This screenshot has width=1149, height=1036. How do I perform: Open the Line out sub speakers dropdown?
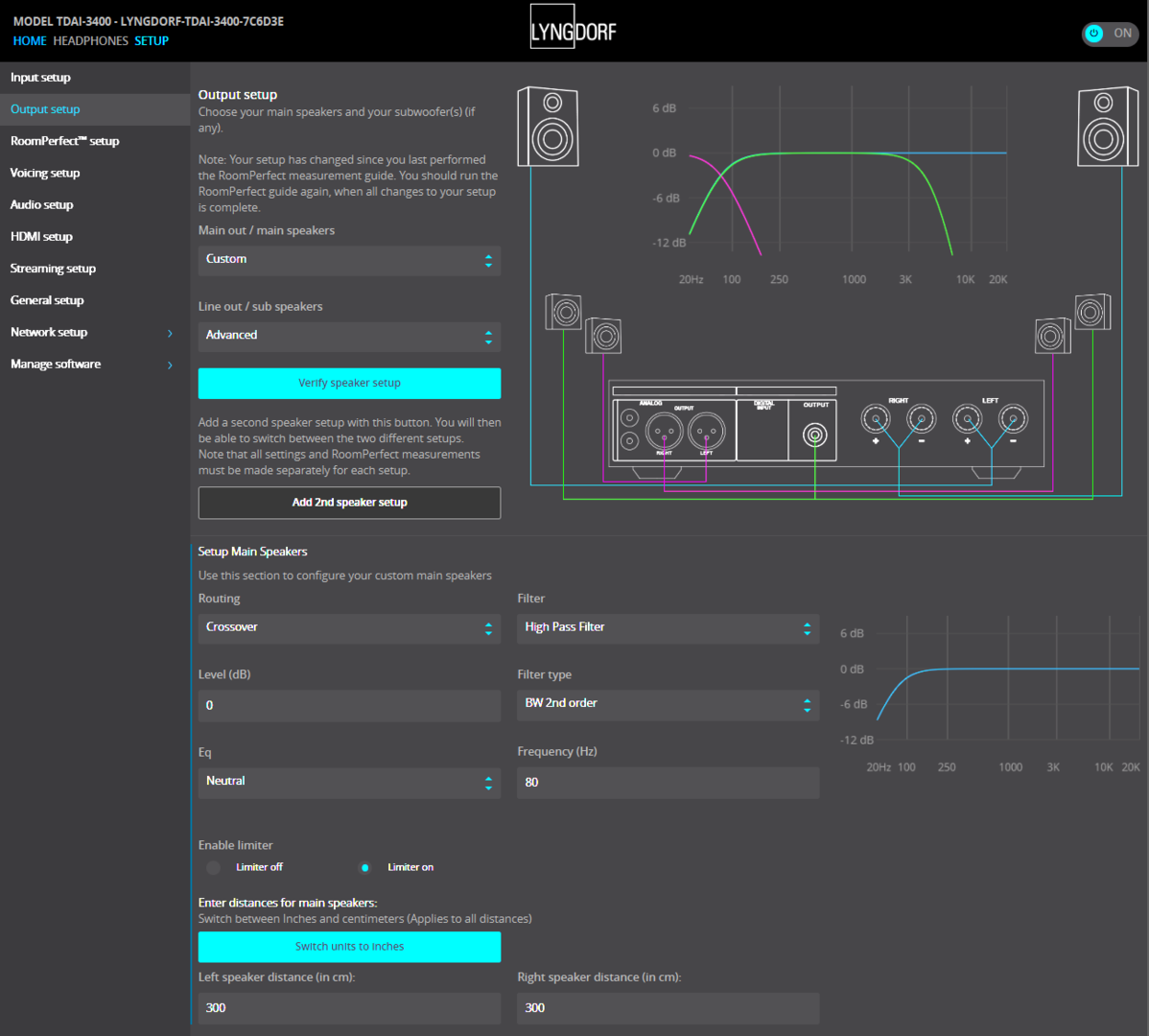coord(349,337)
